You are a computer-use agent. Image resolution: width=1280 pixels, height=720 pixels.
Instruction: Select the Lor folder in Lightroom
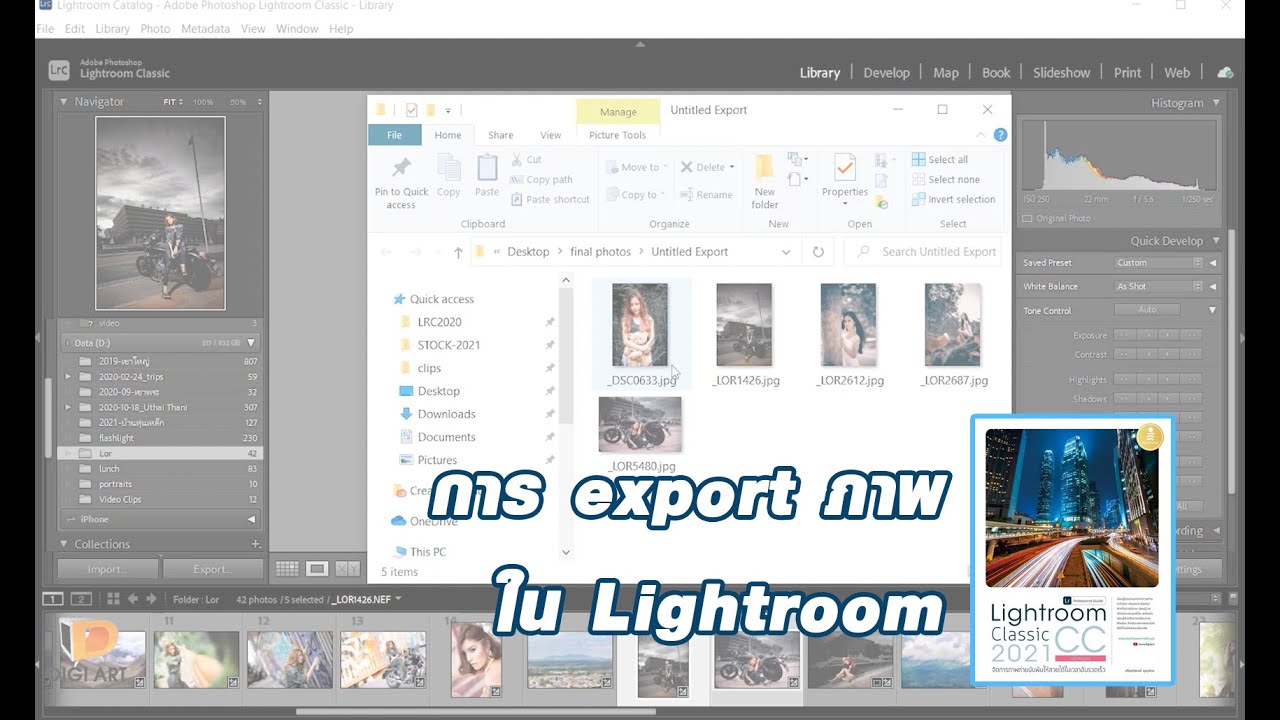160,454
